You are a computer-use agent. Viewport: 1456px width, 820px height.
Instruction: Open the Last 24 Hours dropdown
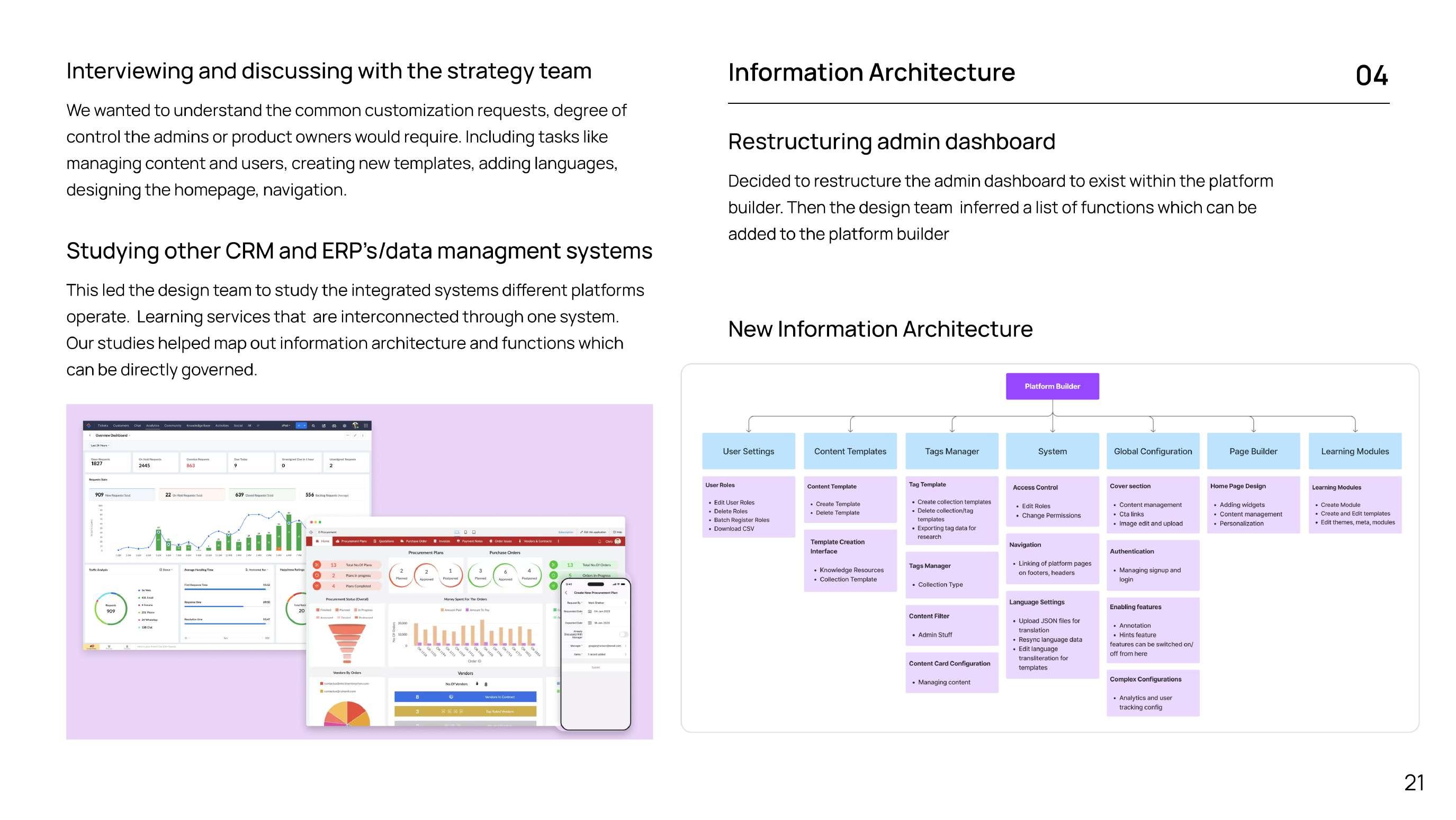coord(101,445)
